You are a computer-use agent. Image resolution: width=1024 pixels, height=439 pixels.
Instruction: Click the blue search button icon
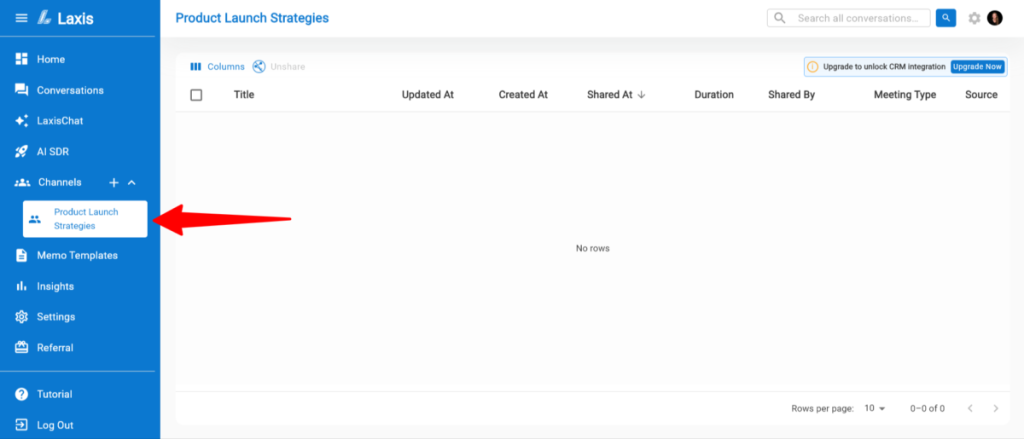(x=945, y=18)
